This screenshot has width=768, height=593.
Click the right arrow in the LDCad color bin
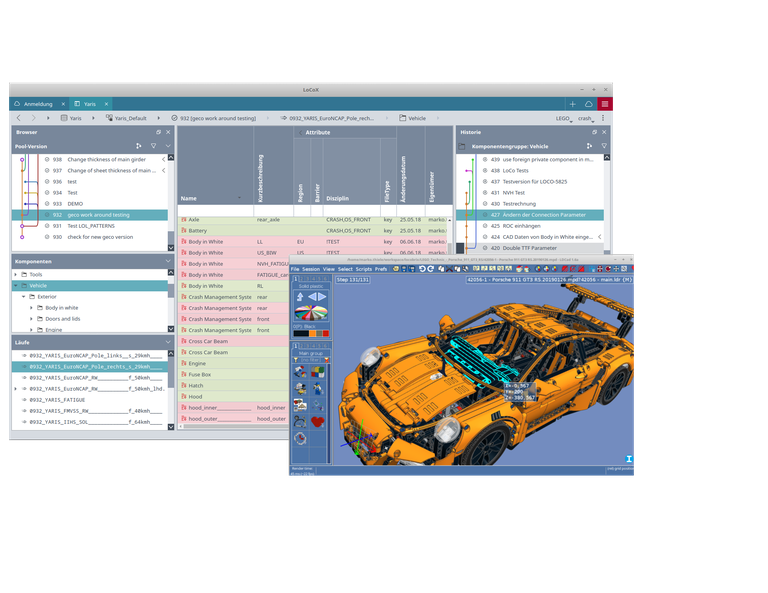pyautogui.click(x=322, y=297)
